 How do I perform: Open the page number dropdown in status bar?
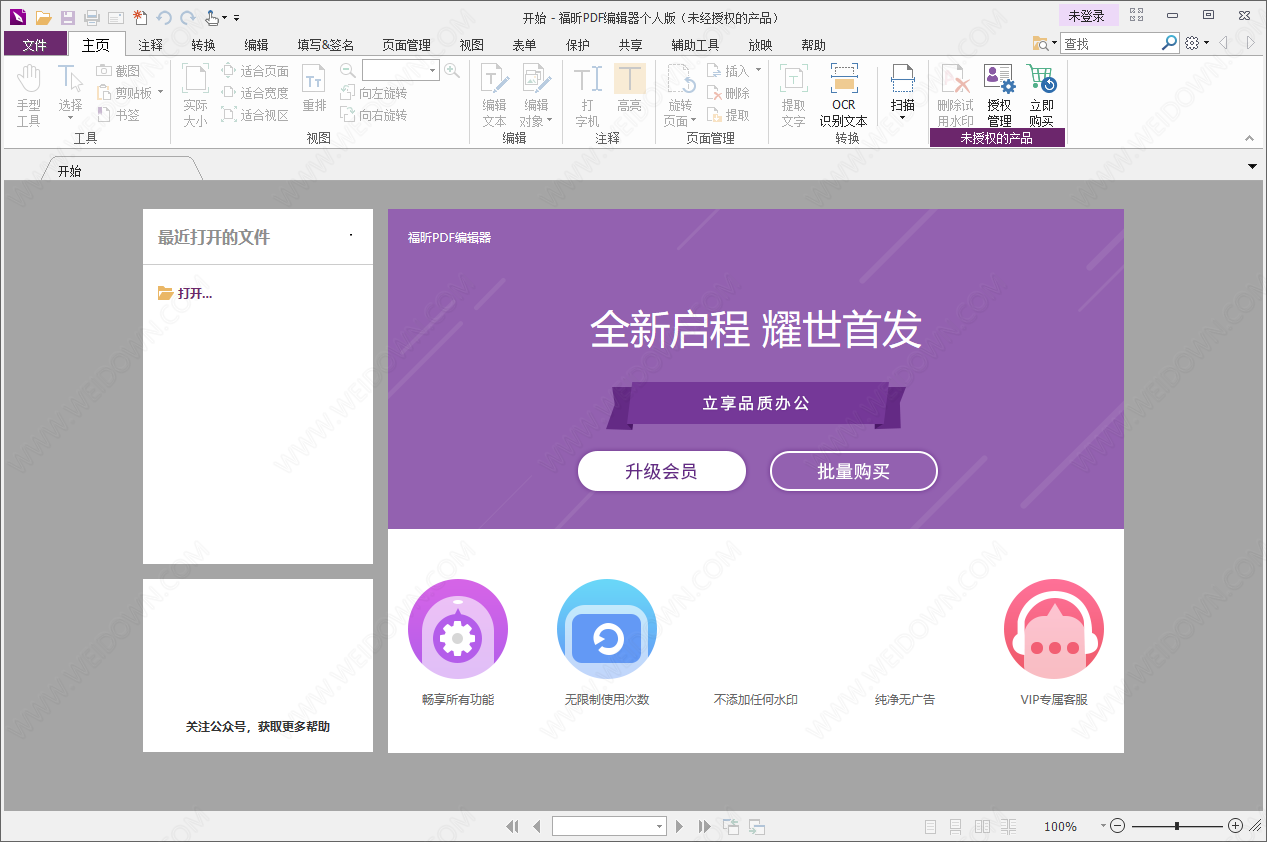[x=659, y=827]
